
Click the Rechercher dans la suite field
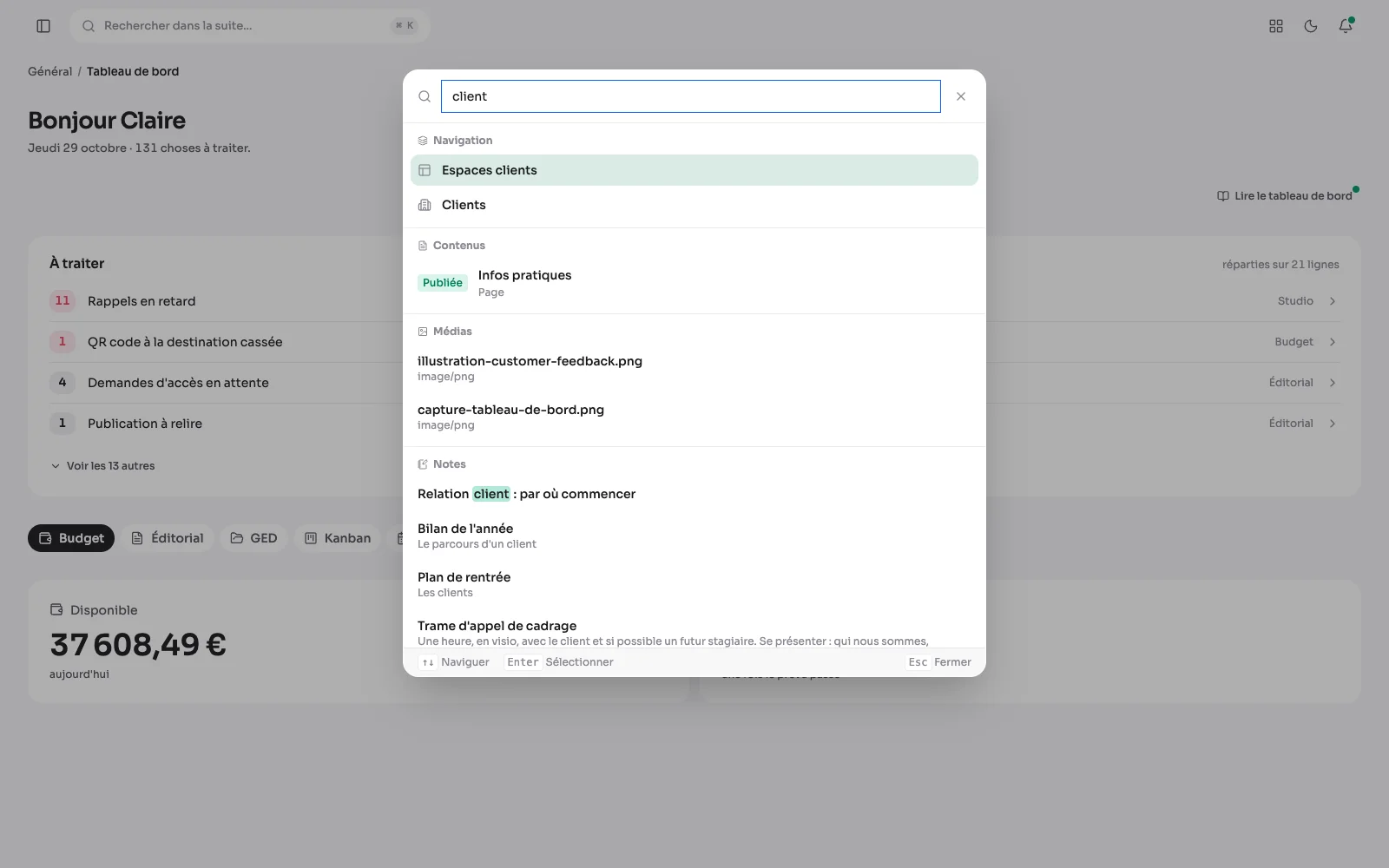pos(250,26)
